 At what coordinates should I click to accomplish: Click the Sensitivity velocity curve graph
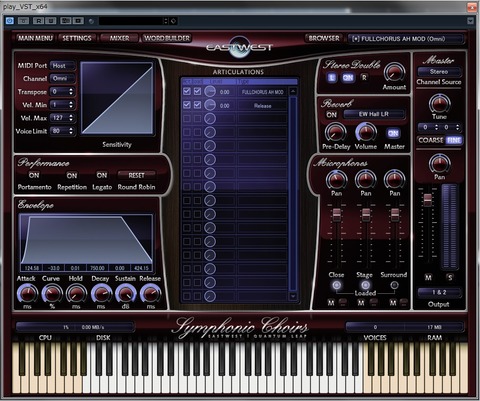117,98
